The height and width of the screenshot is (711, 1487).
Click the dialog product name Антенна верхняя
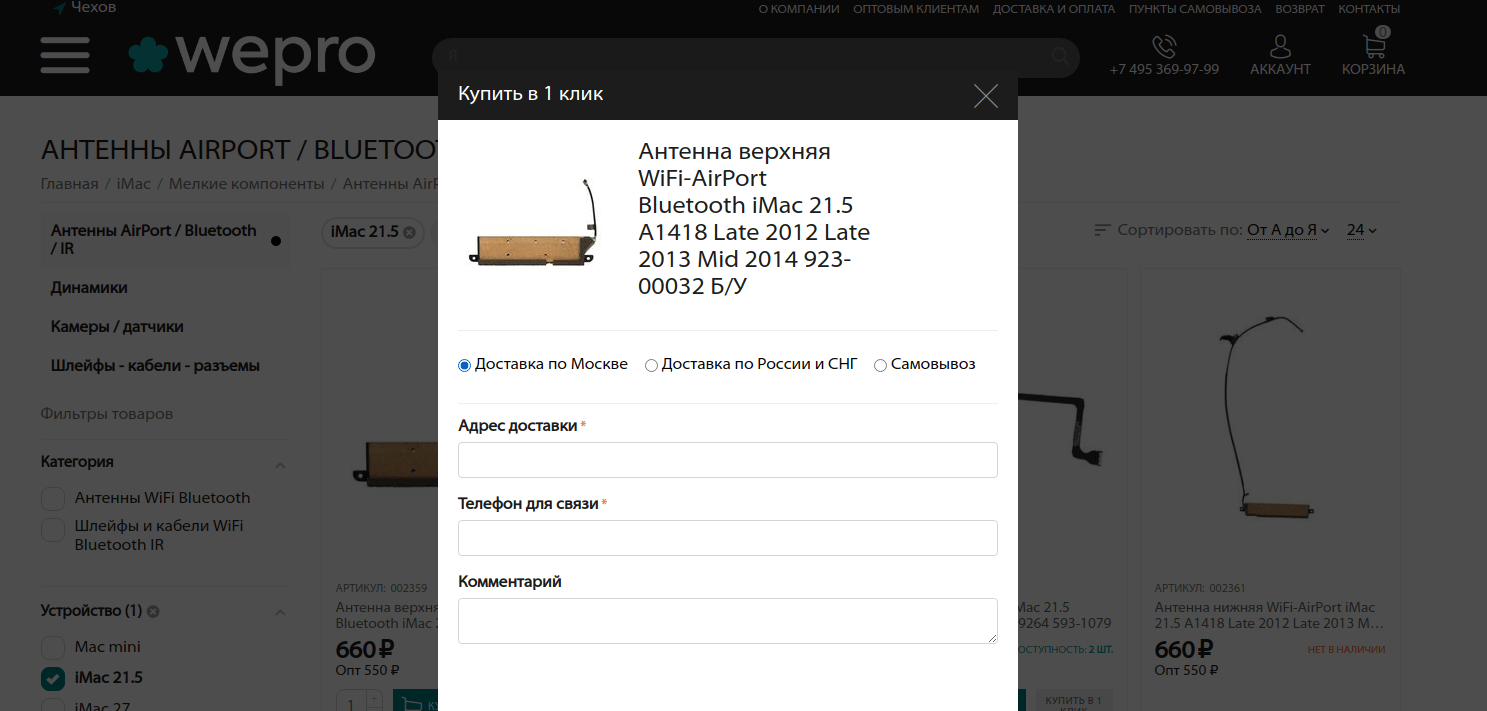click(754, 219)
